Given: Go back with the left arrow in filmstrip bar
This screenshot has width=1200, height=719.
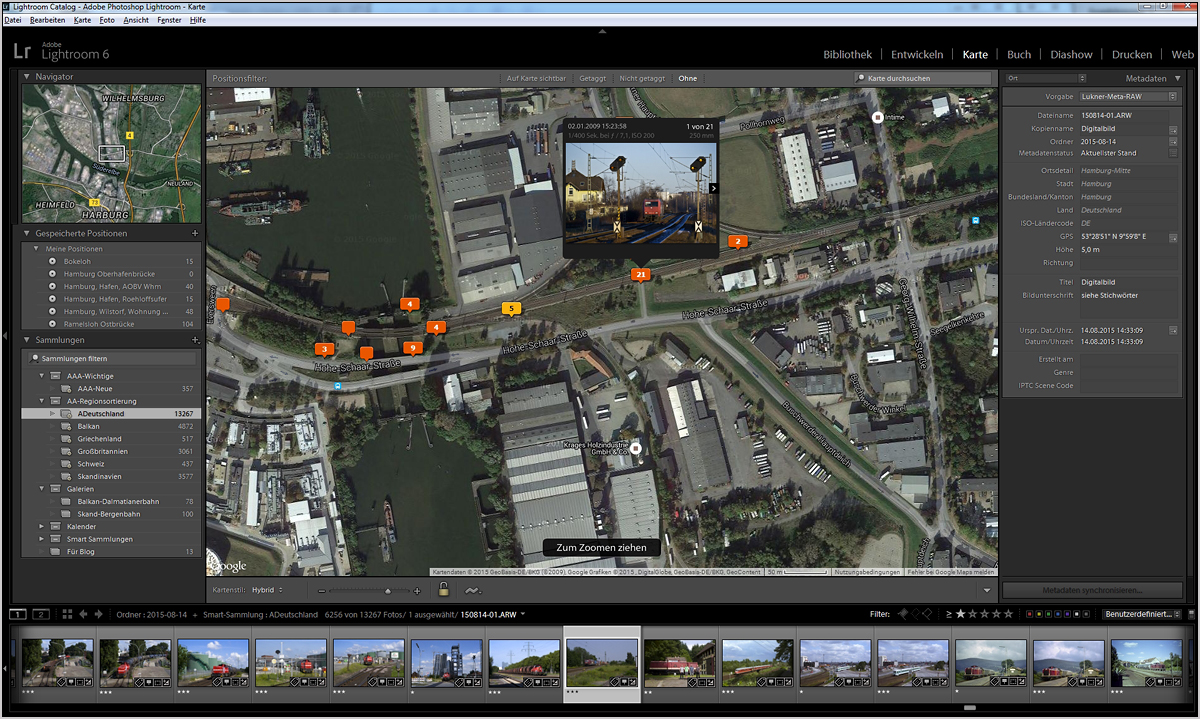Looking at the screenshot, I should click(83, 614).
